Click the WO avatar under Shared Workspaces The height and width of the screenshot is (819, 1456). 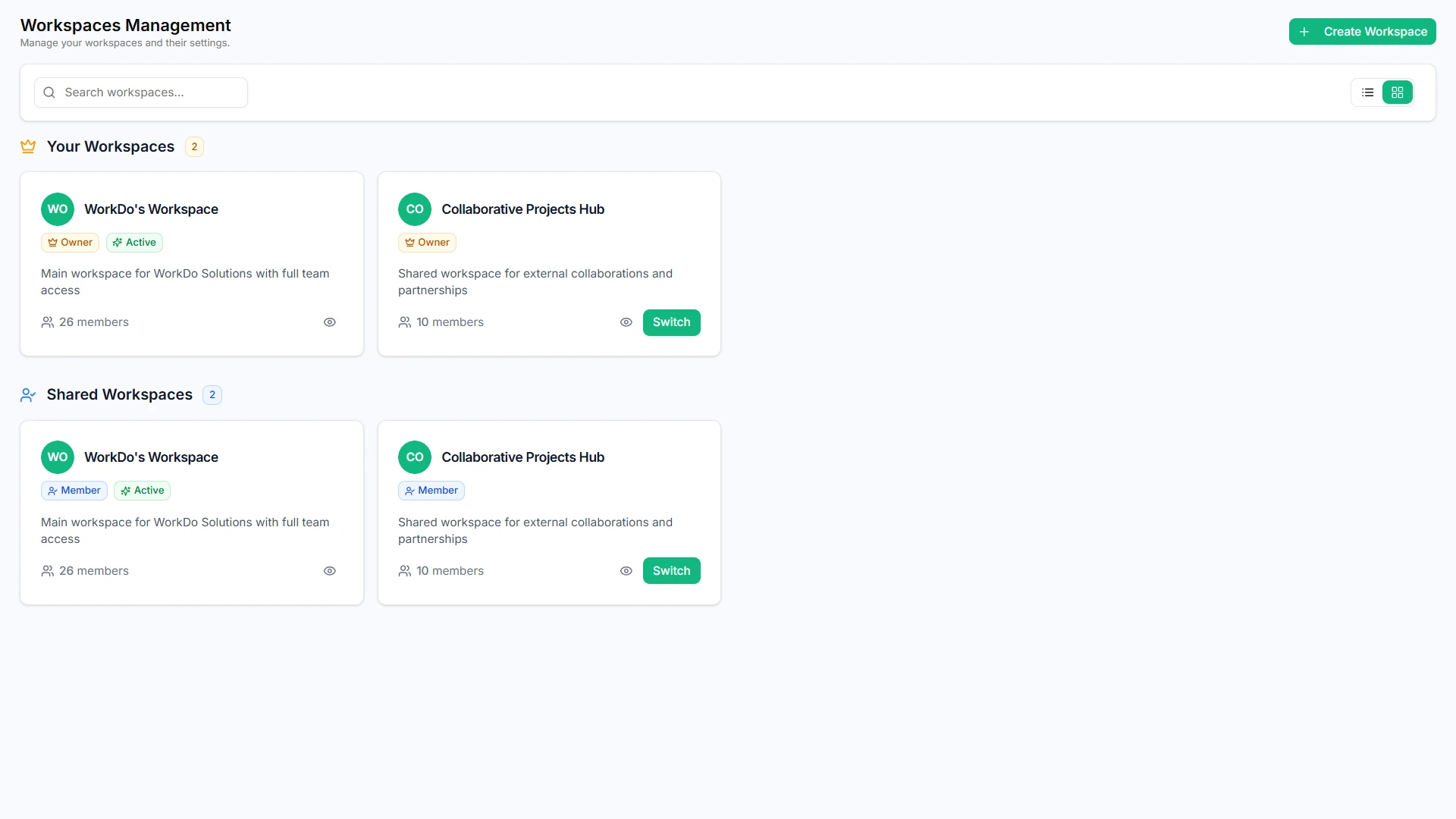[58, 457]
